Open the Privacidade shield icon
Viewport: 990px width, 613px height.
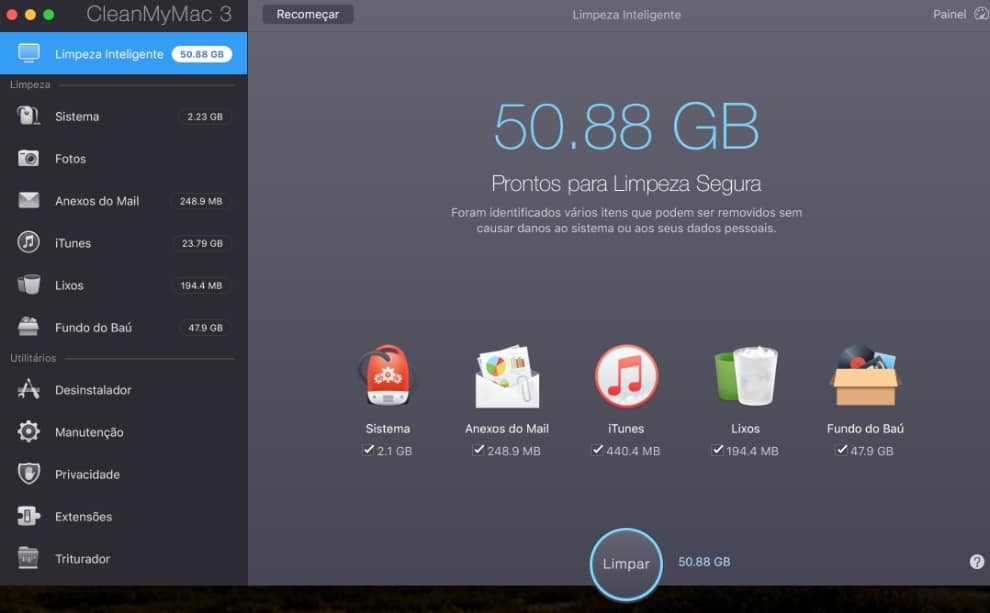point(28,473)
